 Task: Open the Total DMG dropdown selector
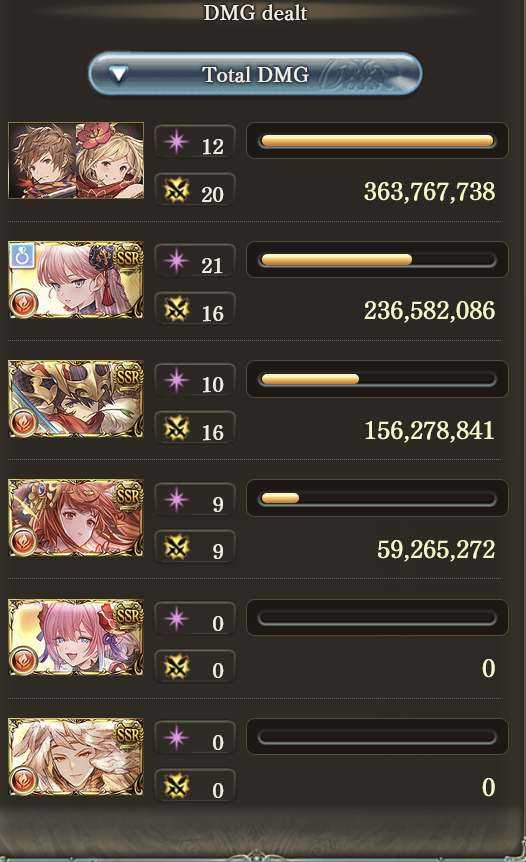tap(255, 74)
